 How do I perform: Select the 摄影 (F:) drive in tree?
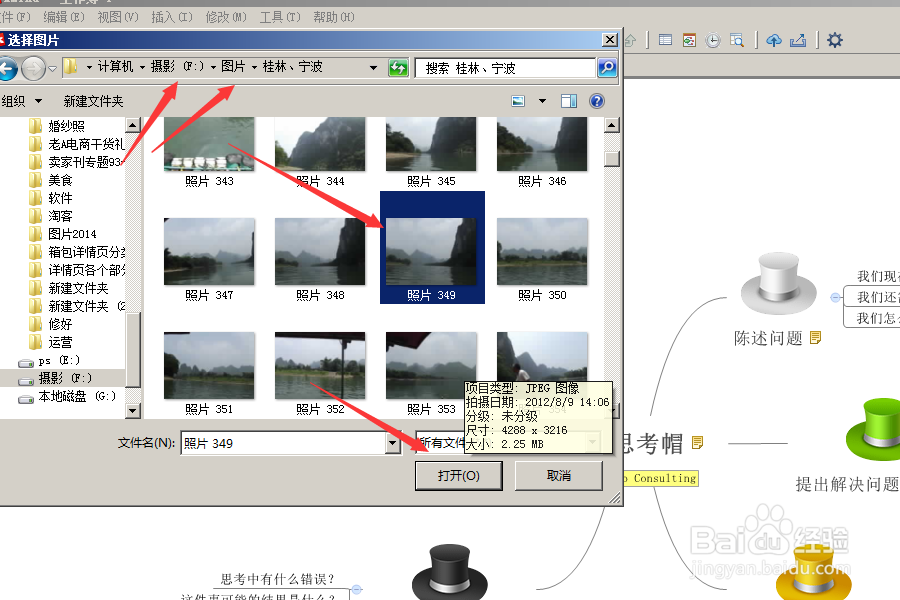56,378
